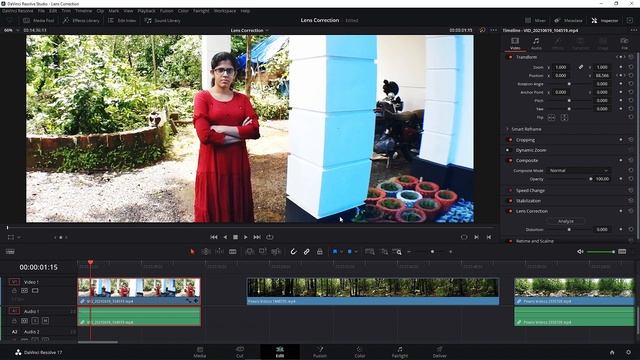Reset the Distortion value

631,229
